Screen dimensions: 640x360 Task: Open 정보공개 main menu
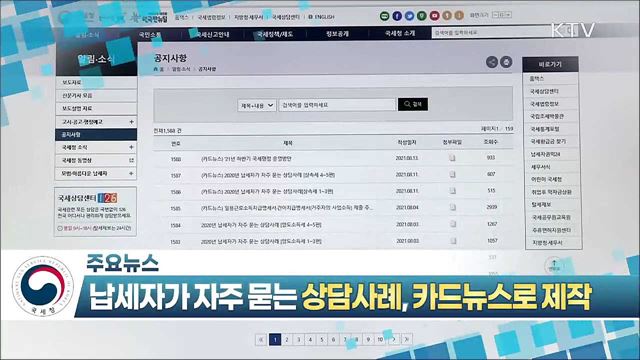pos(337,34)
